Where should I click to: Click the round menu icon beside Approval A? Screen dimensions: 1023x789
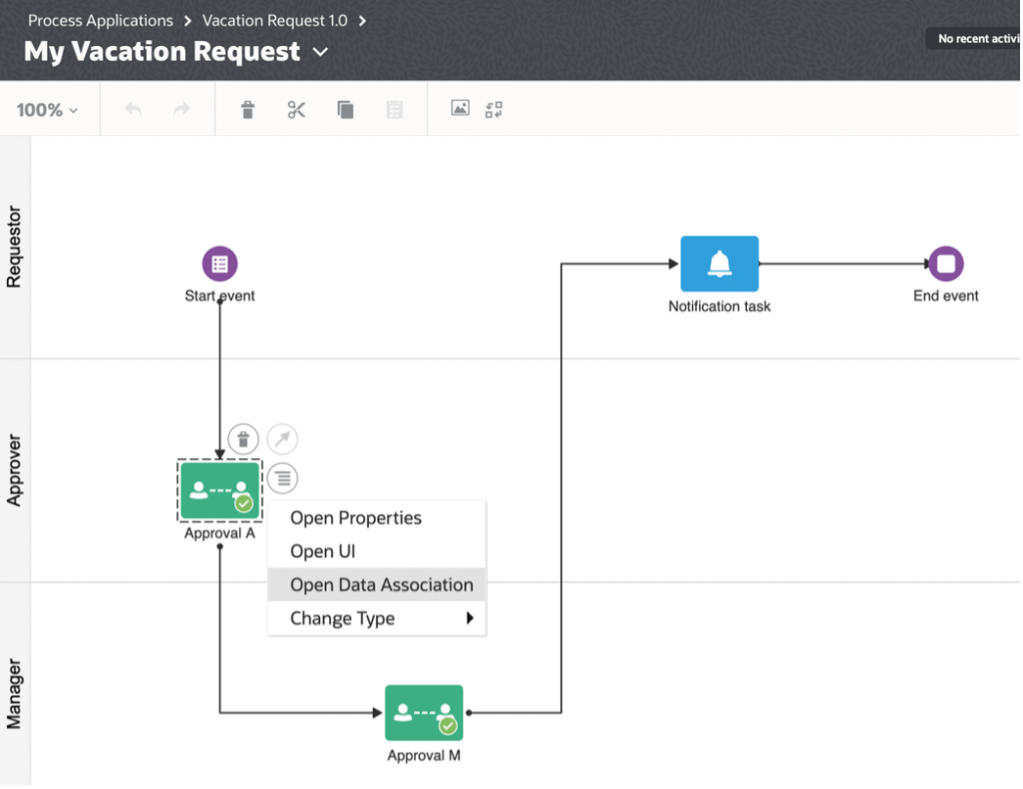click(282, 478)
